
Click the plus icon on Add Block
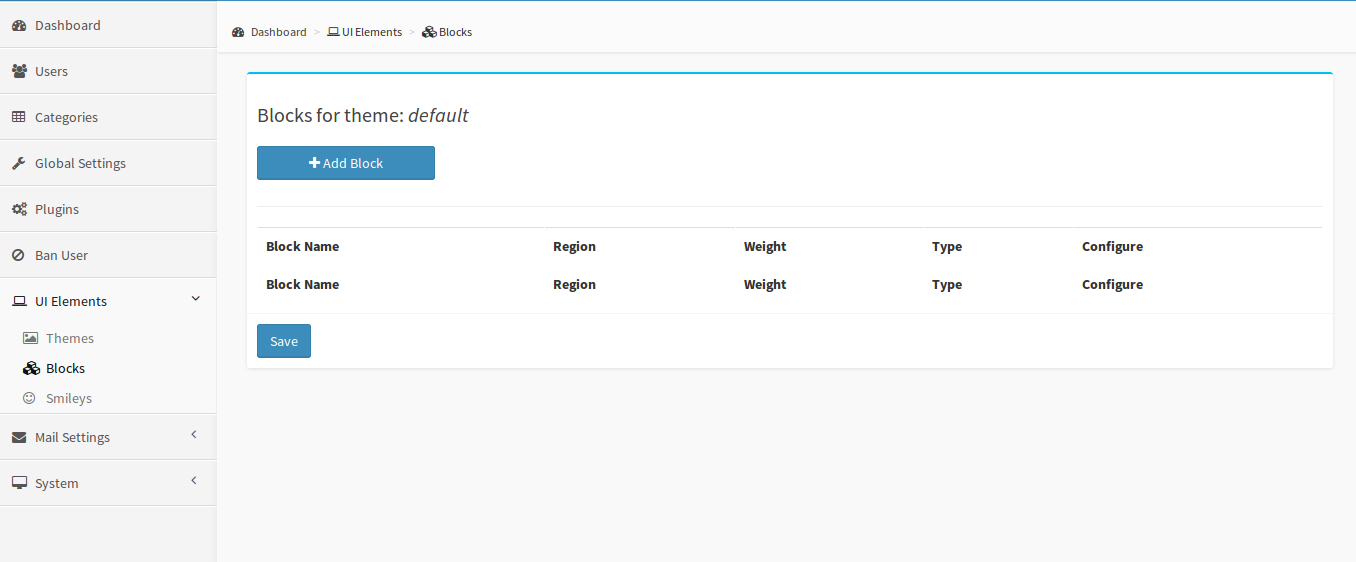pyautogui.click(x=314, y=163)
